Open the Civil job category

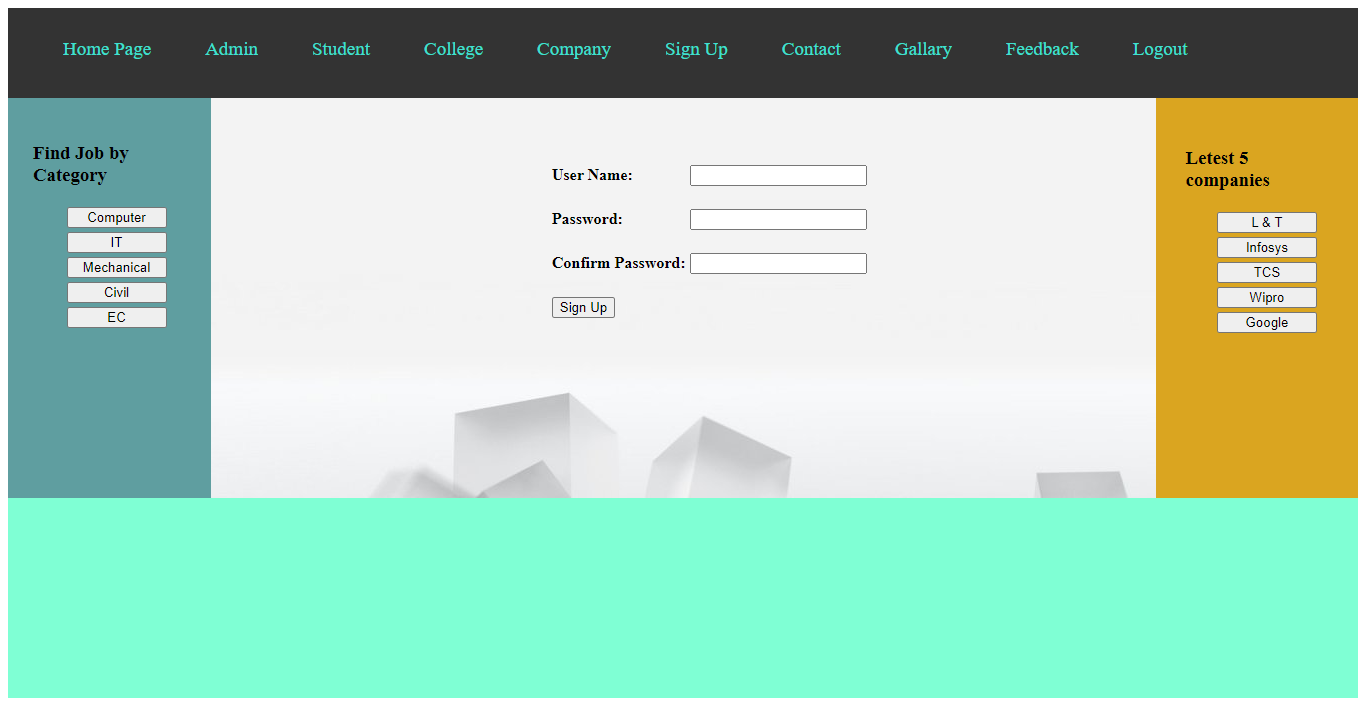[117, 292]
